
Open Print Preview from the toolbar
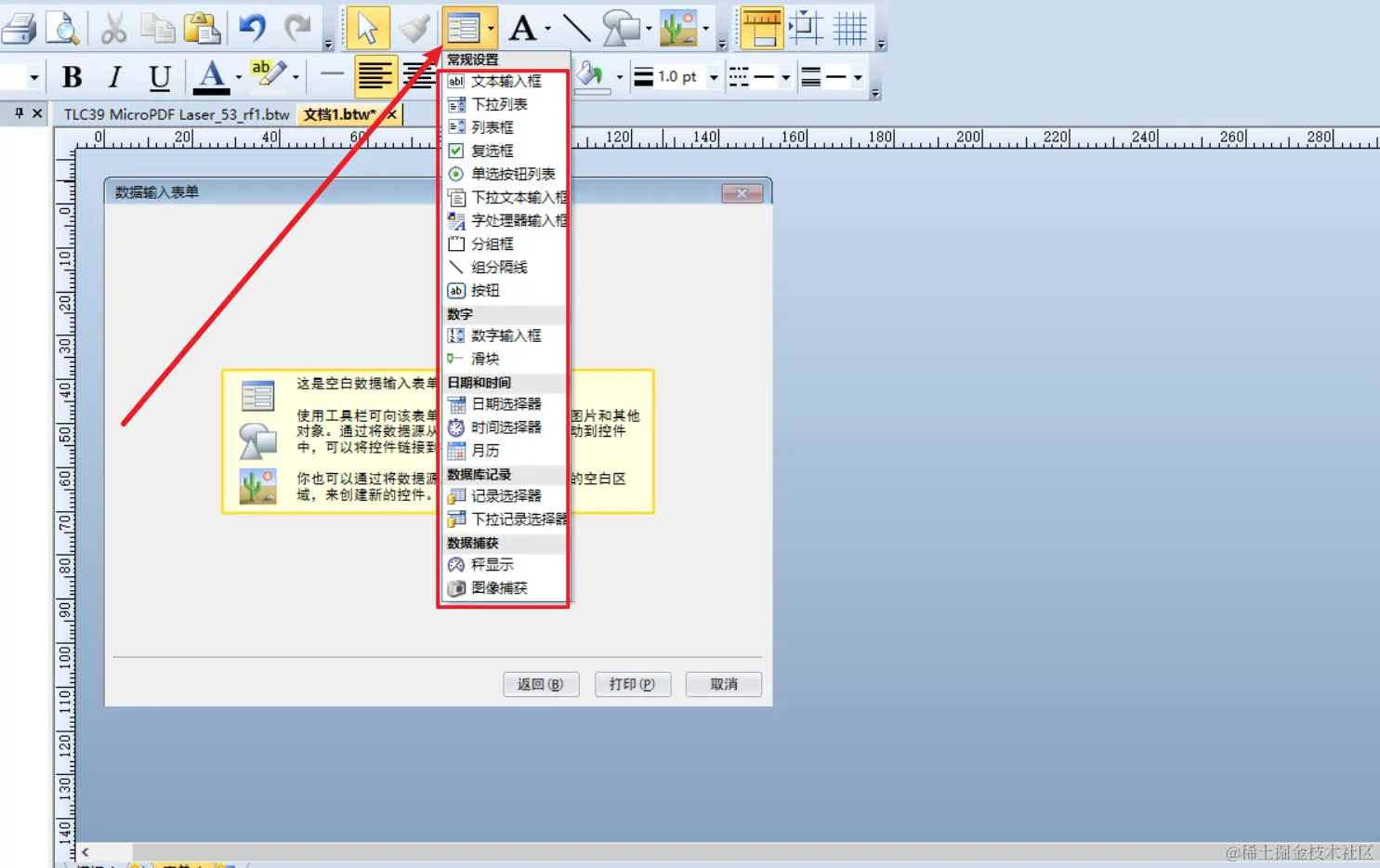tap(63, 28)
